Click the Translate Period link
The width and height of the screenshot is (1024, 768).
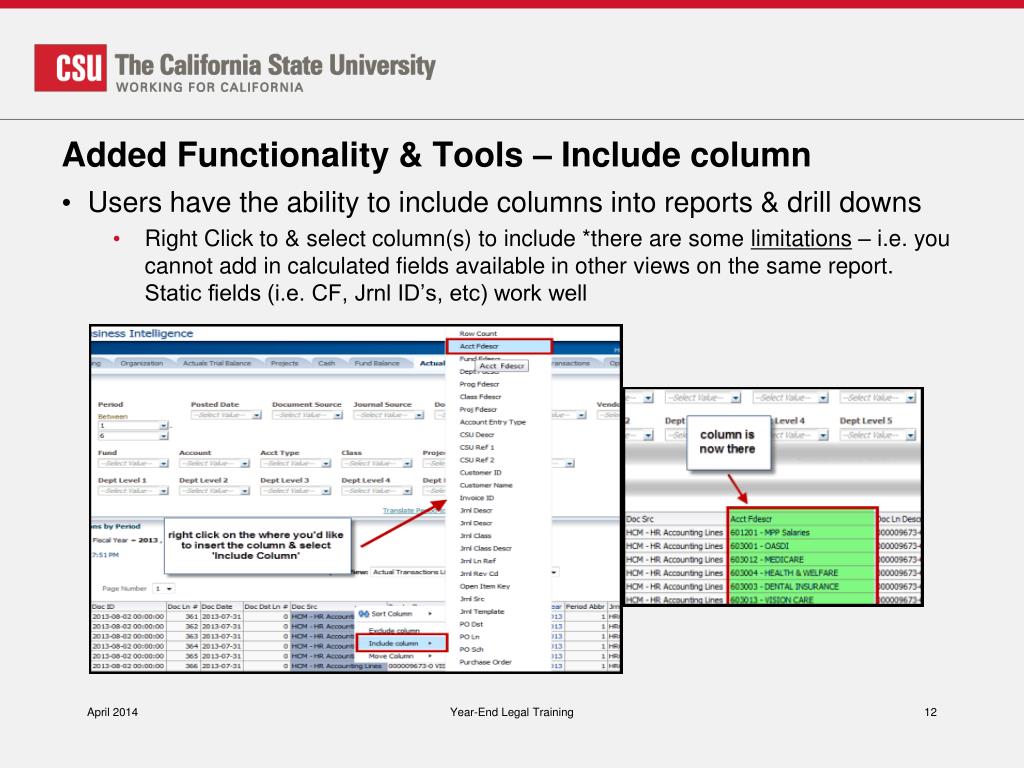coord(413,511)
